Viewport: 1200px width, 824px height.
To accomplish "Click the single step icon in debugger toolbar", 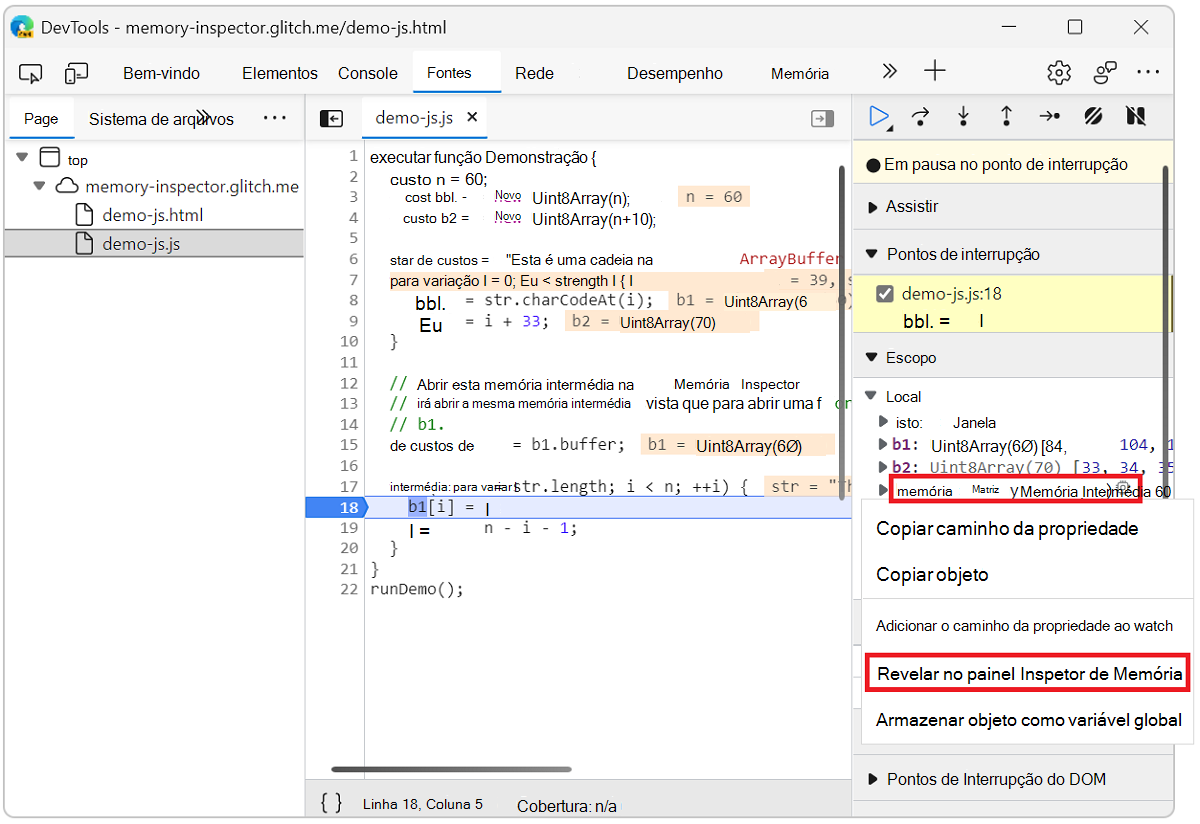I will pos(1049,117).
